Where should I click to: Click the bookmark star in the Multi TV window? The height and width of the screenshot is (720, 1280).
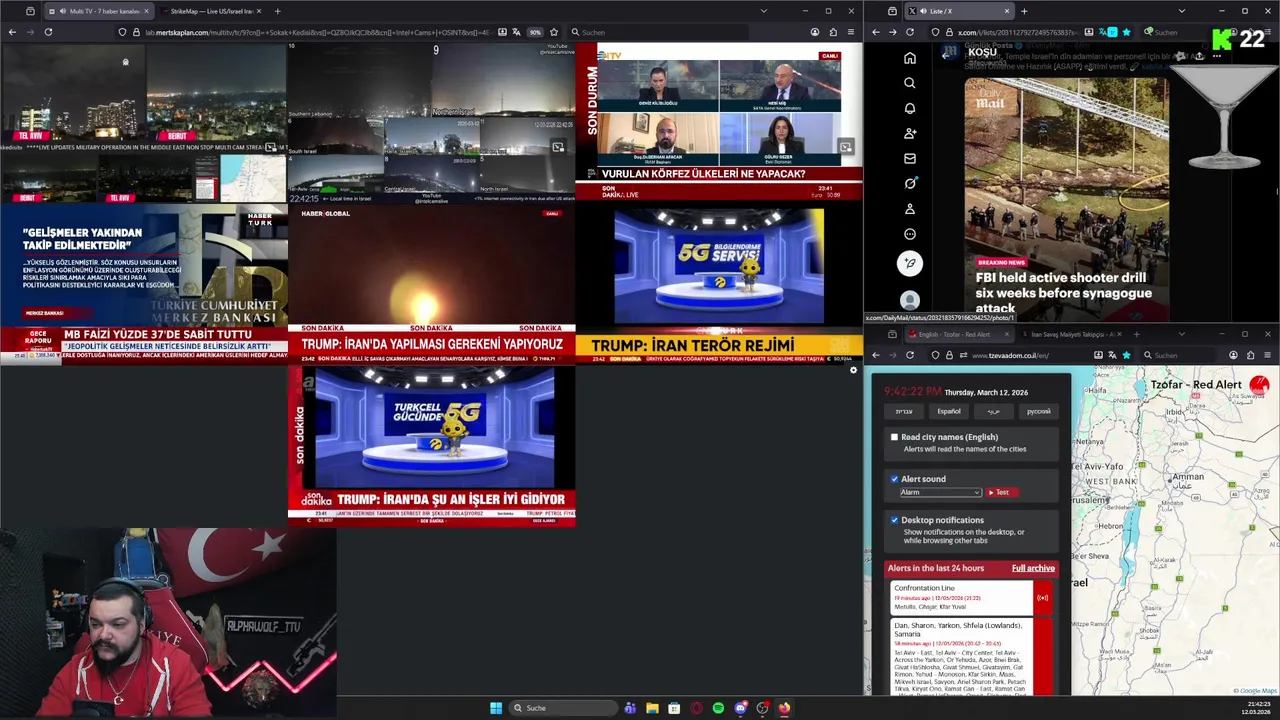tap(553, 32)
